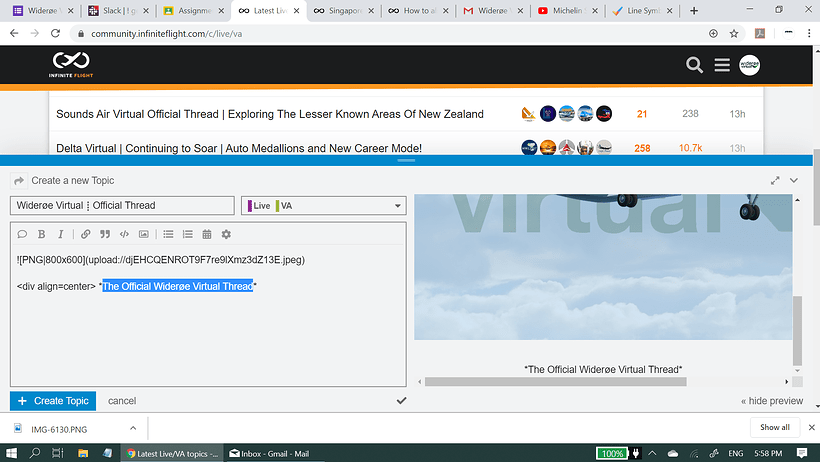The image size is (820, 462).
Task: Open Windows Start menu
Action: 11,453
